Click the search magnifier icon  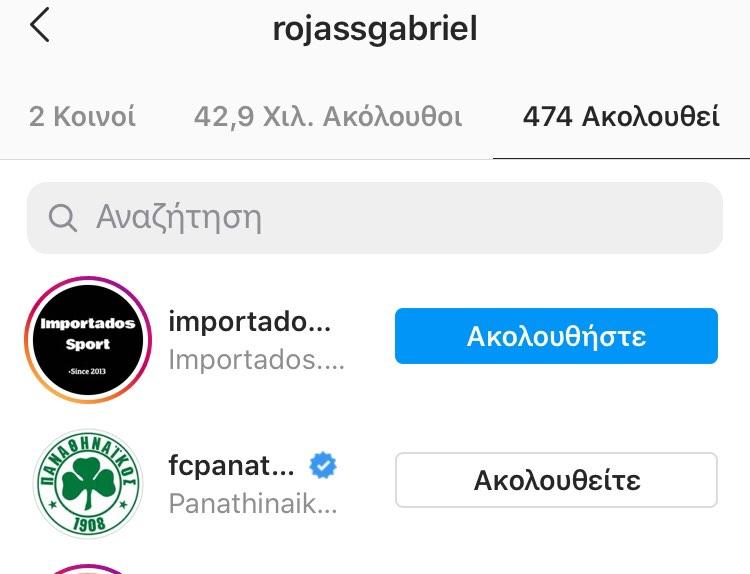(x=62, y=218)
